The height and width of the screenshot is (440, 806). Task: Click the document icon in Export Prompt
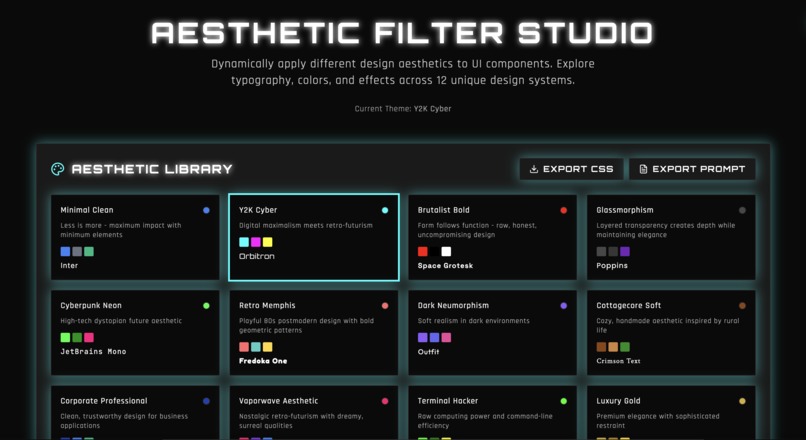(643, 169)
